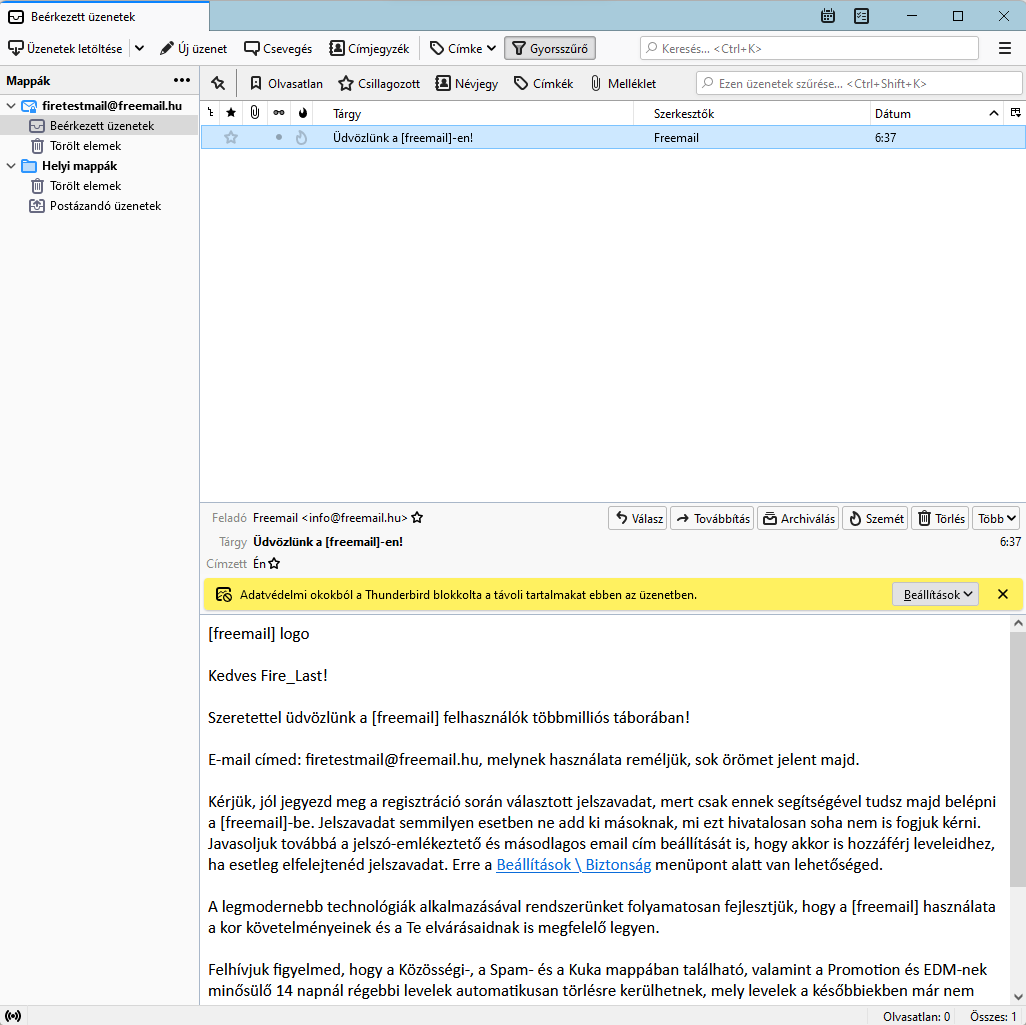Pin the quick filter with the pushpin icon

coord(218,83)
